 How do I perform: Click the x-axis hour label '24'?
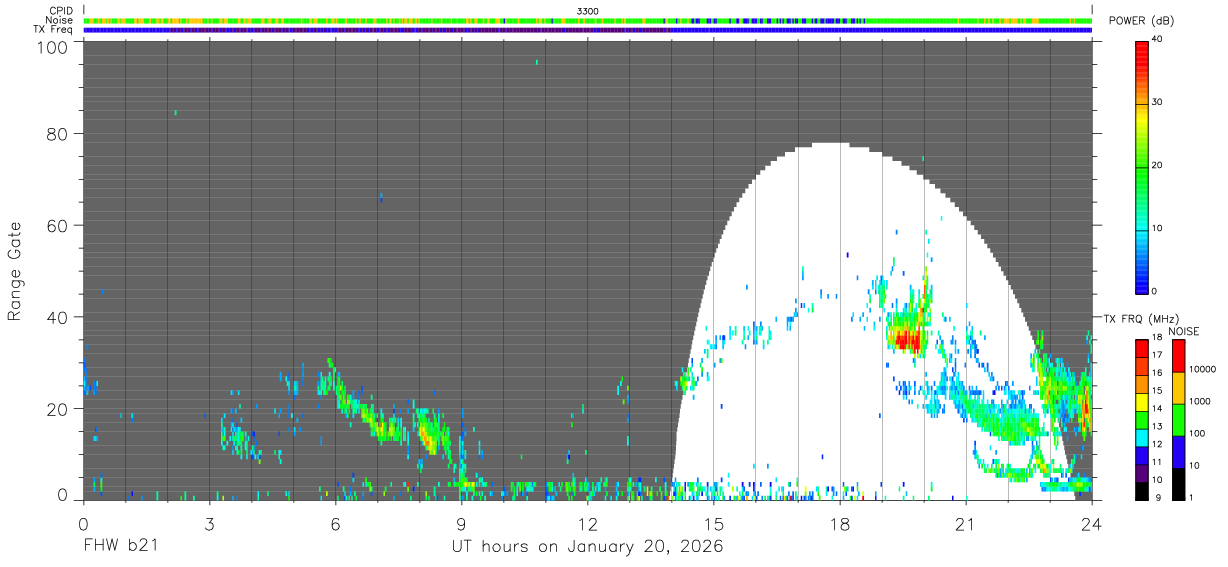1092,523
